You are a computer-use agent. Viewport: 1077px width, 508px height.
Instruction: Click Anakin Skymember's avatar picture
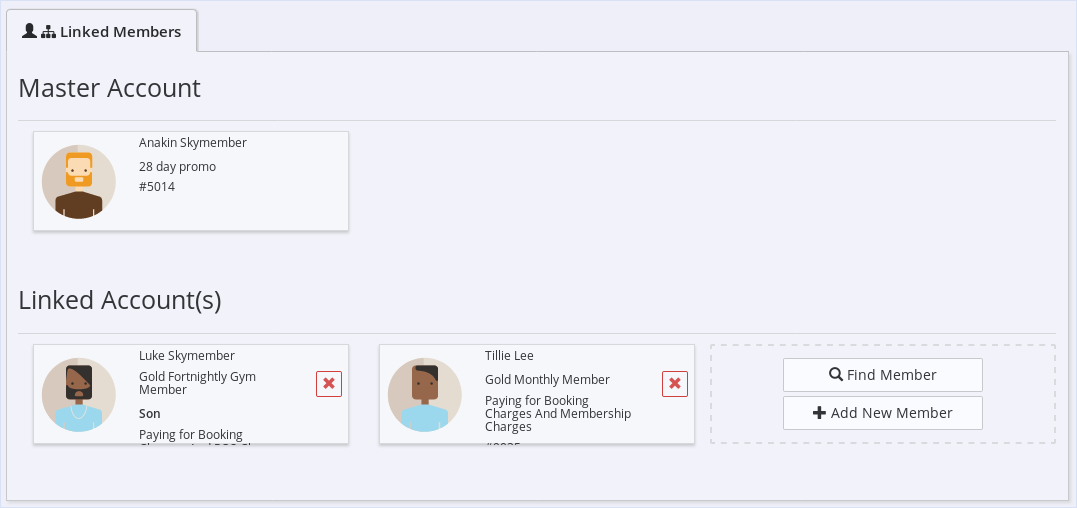click(x=79, y=182)
